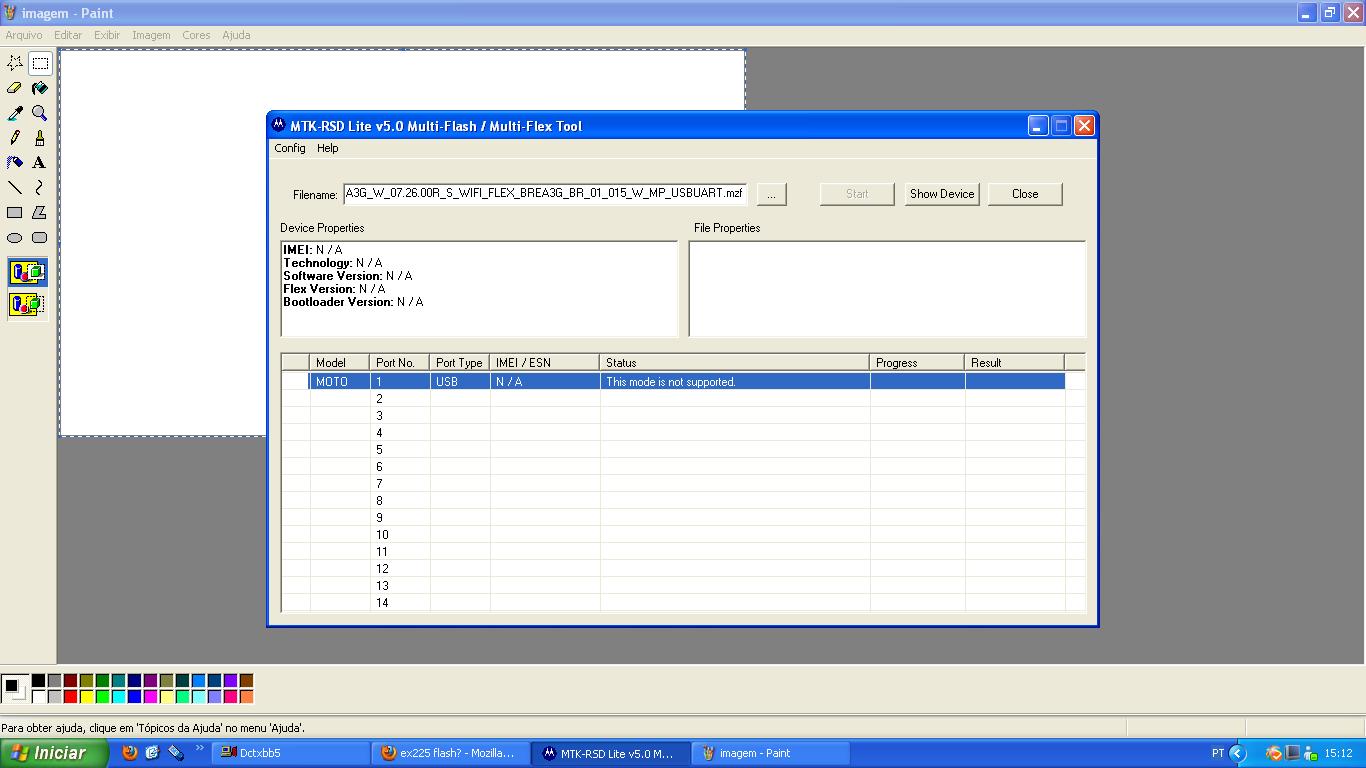Select the Ellipse shape tool
Screen dimensions: 1366x768
click(x=15, y=238)
